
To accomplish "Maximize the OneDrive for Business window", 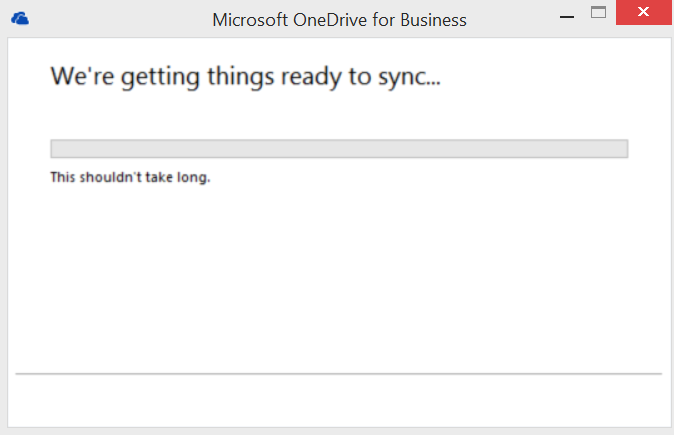I will [x=599, y=13].
